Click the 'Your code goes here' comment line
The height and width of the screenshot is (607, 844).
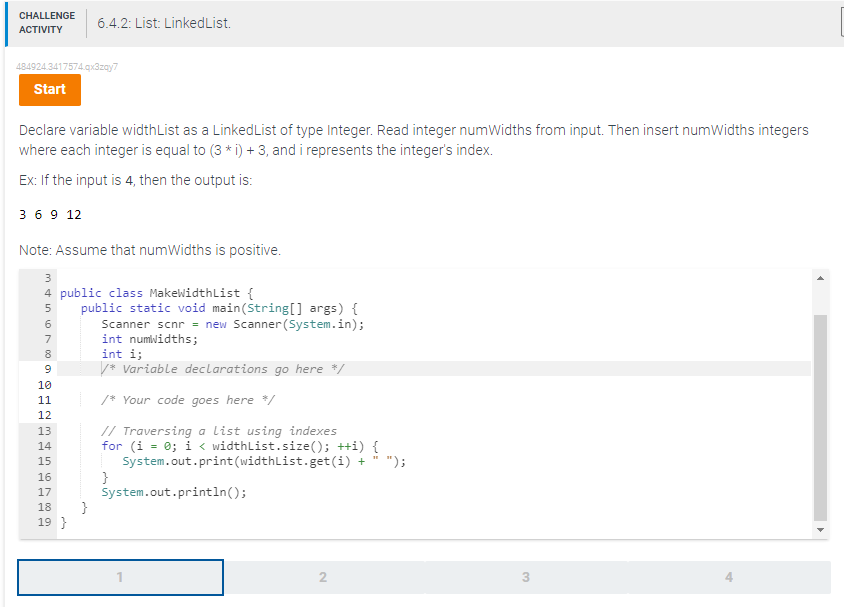(188, 400)
